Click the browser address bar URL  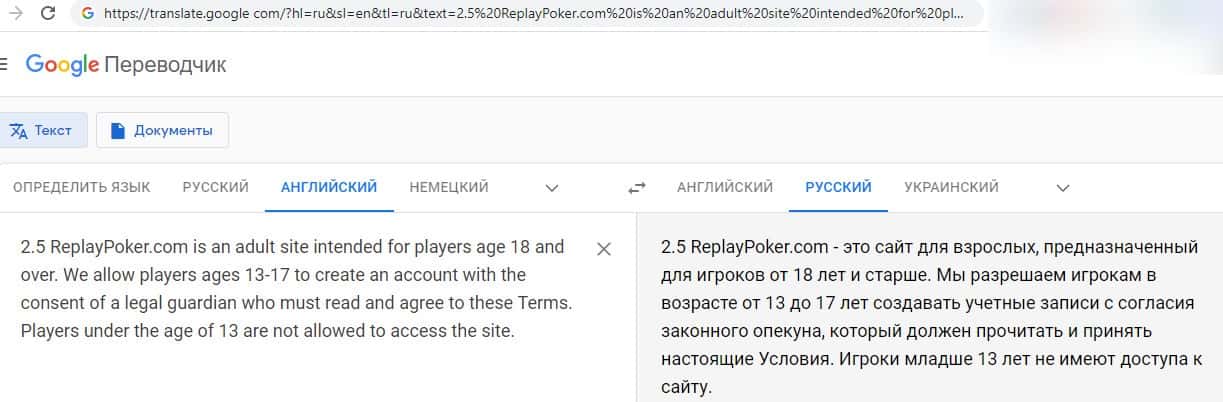click(x=530, y=14)
